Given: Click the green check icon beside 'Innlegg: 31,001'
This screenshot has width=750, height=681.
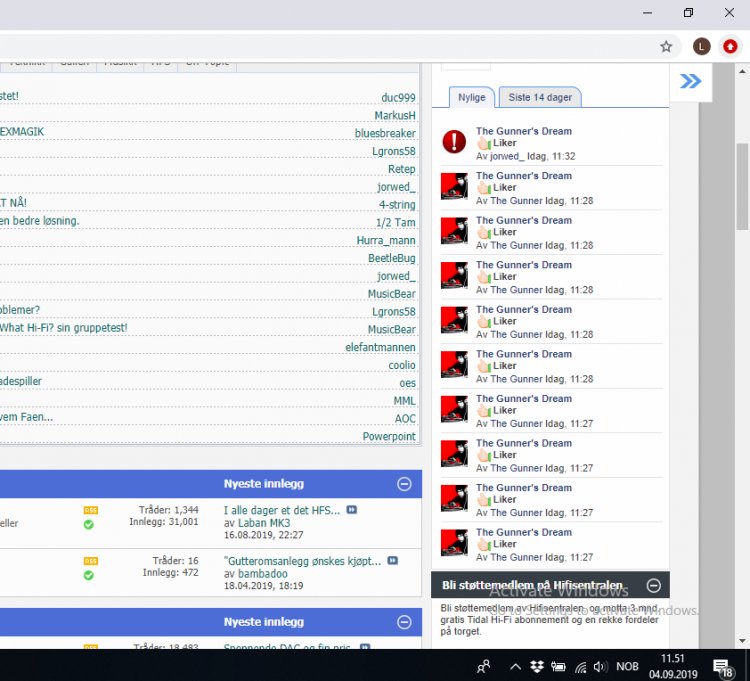Looking at the screenshot, I should click(x=88, y=525).
